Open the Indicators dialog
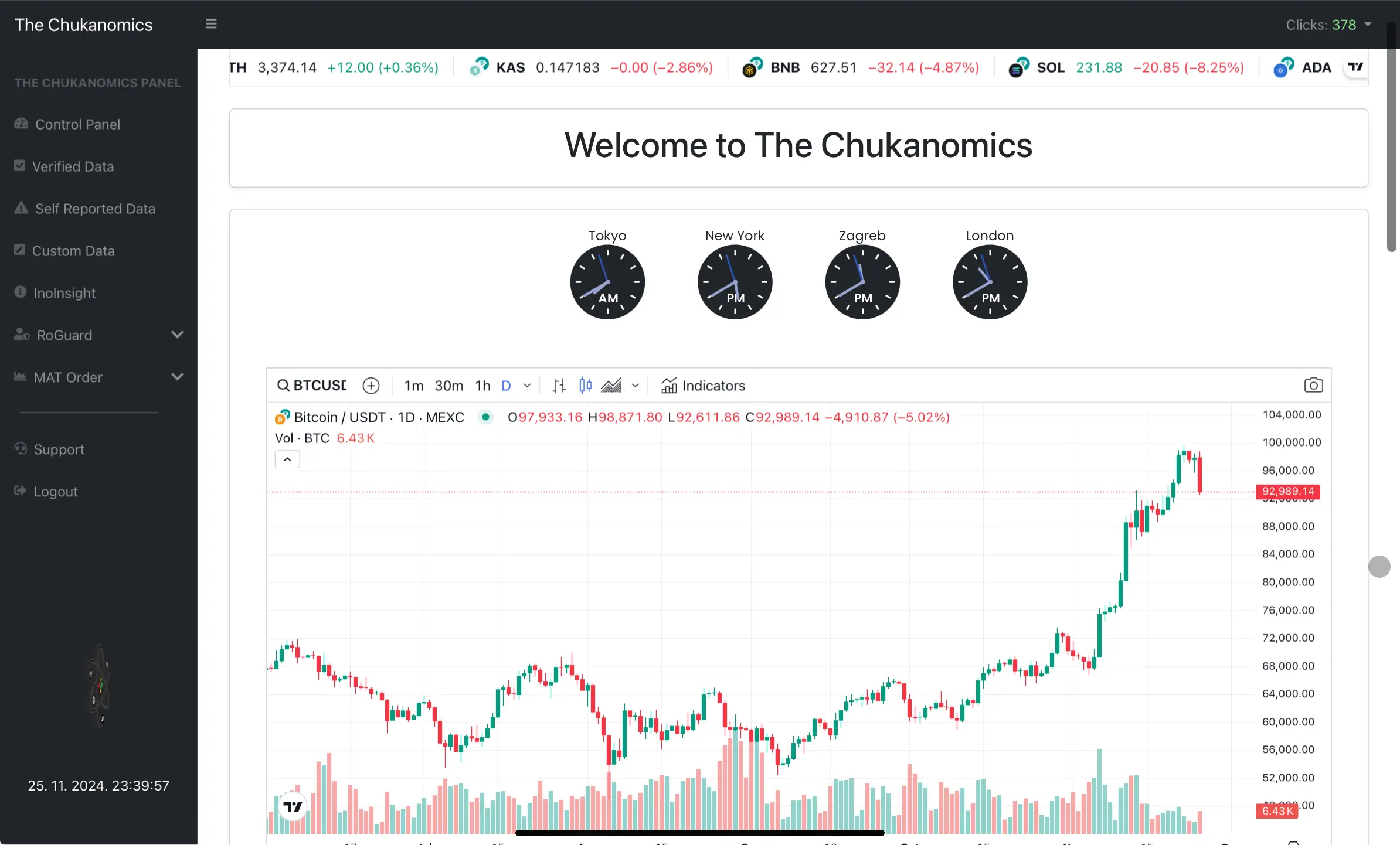1400x845 pixels. point(704,386)
